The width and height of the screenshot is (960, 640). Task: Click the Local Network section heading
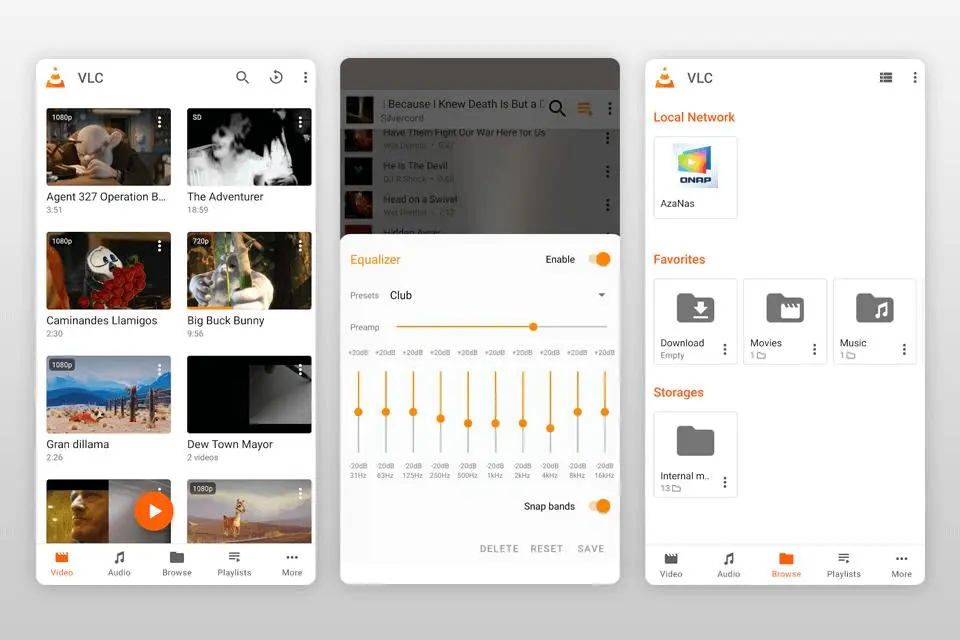pyautogui.click(x=694, y=117)
